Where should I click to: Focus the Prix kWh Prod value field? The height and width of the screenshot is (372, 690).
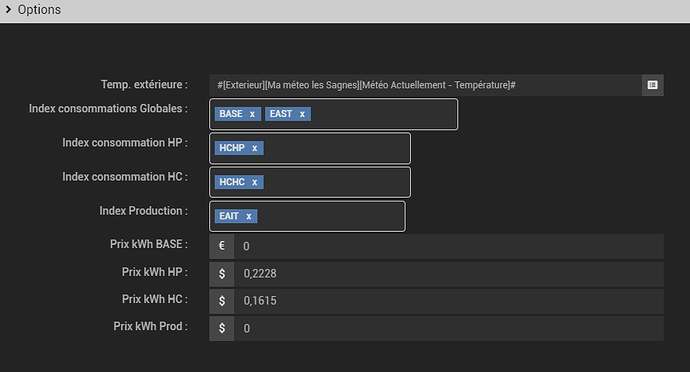449,328
